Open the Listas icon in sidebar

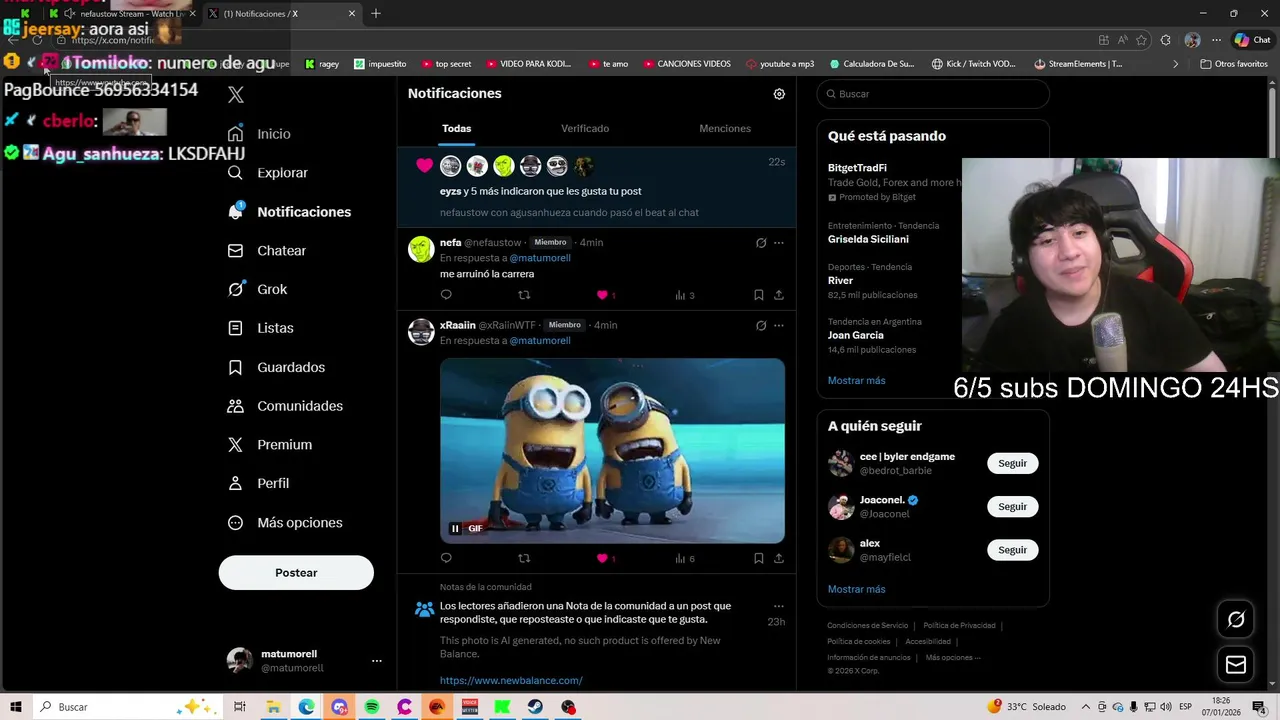click(x=235, y=328)
